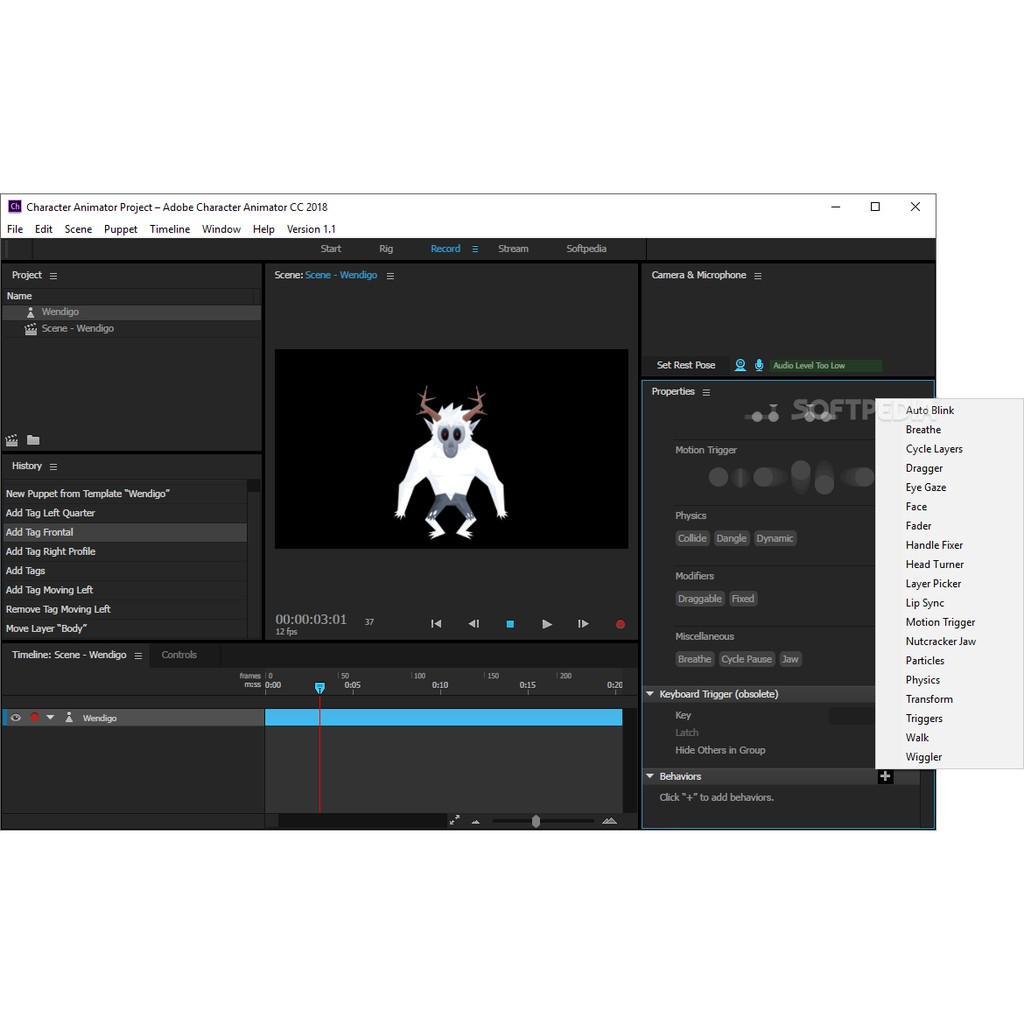1024x1024 pixels.
Task: Open the Edit menu
Action: tap(44, 229)
